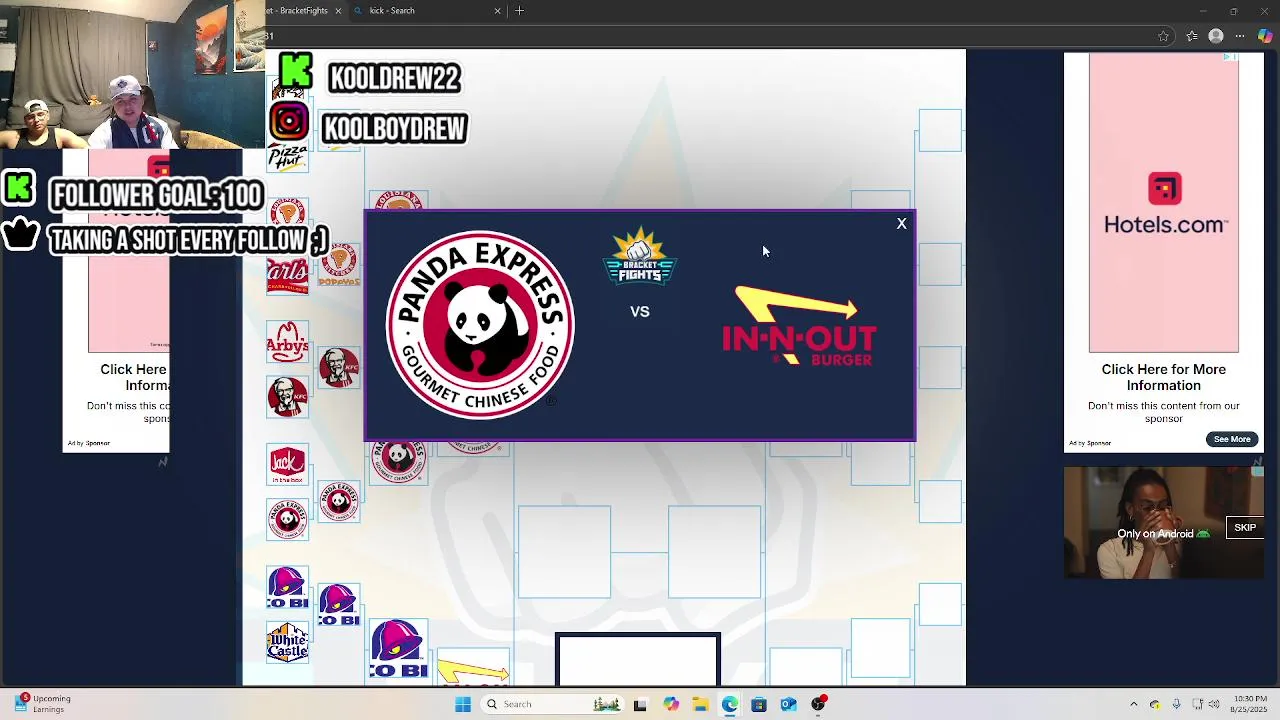Screen dimensions: 1280x720
Task: Click the taskbar Search box
Action: (x=552, y=704)
